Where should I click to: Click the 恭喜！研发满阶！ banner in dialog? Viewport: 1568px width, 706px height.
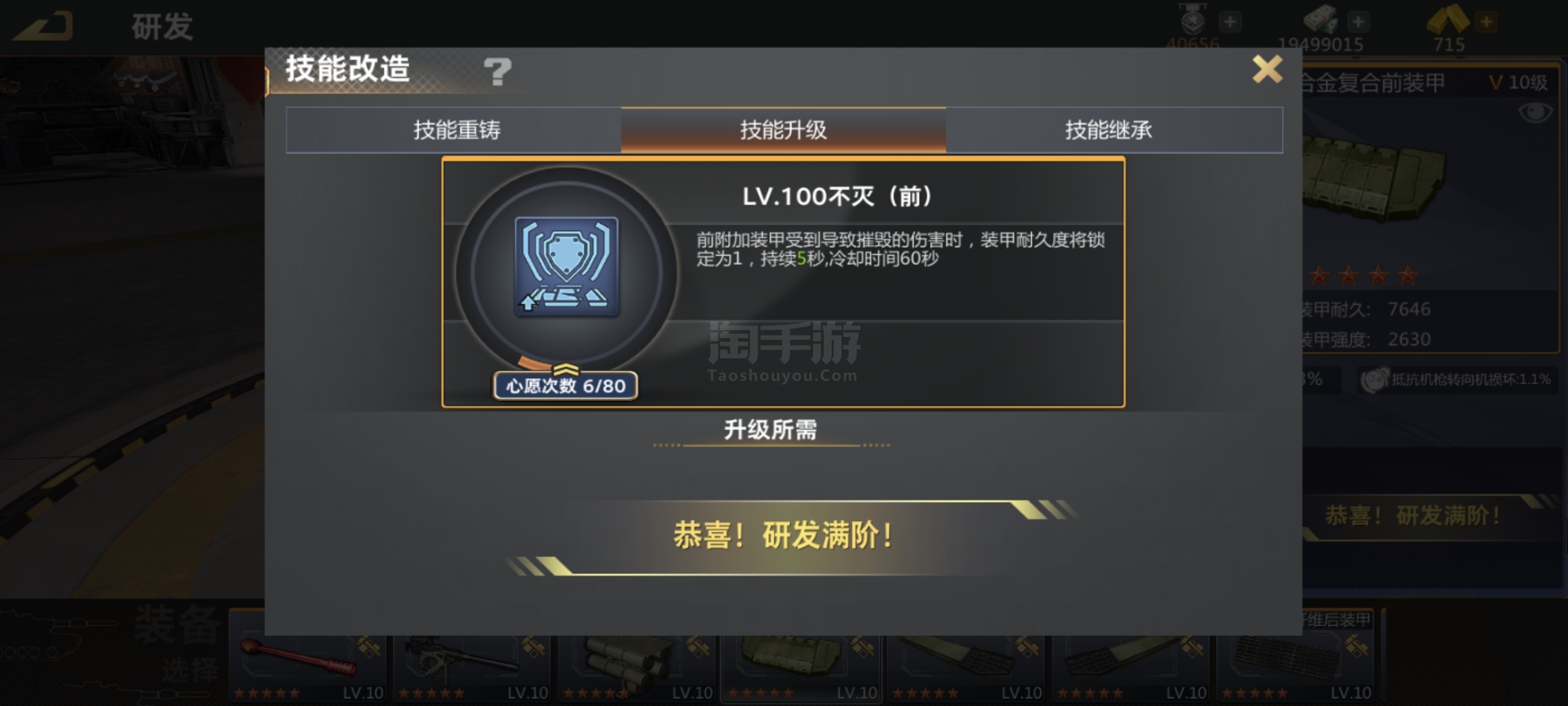point(783,536)
